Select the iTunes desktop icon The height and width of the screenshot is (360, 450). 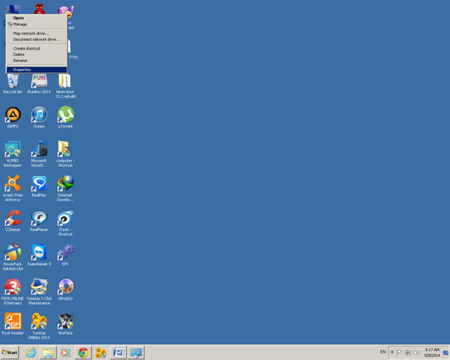coord(39,117)
